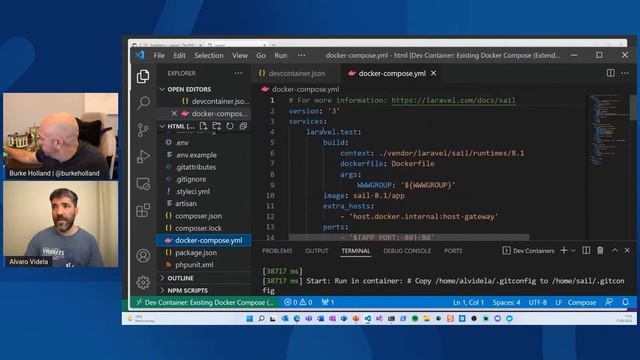Open .env.example in the file tree
The height and width of the screenshot is (360, 640).
coord(196,155)
